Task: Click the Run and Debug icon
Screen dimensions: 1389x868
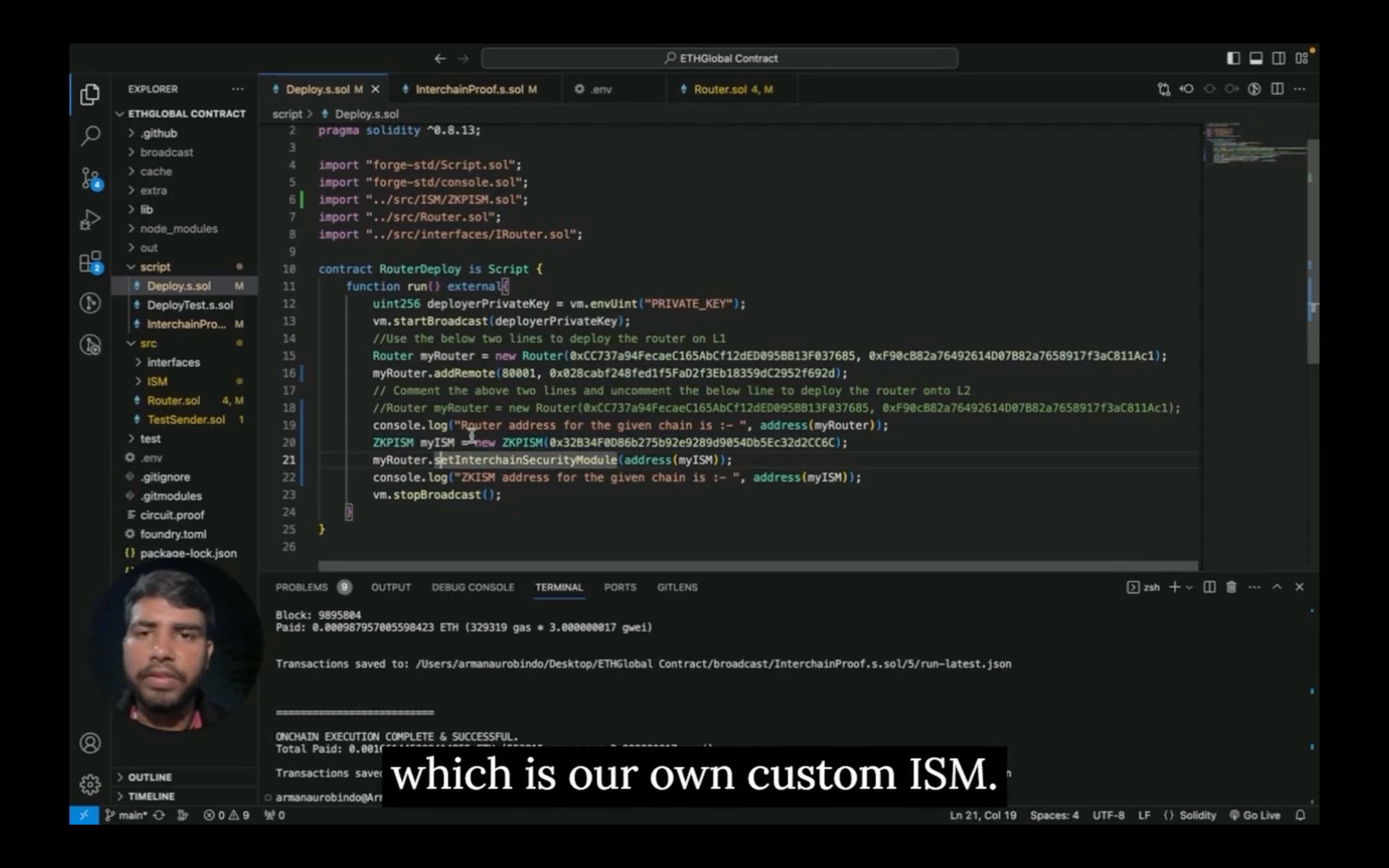Action: [90, 219]
